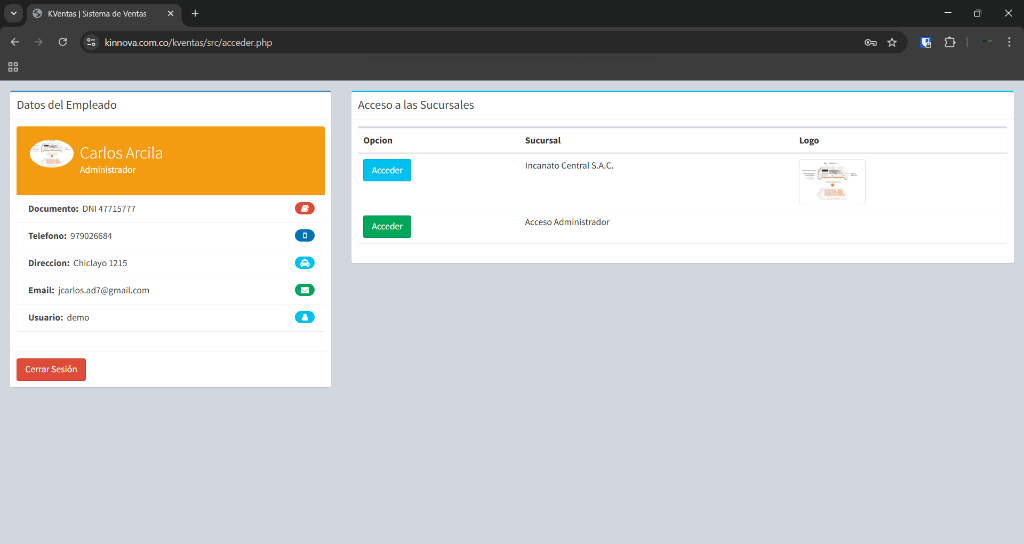
Task: Open the Chrome three-dot menu
Action: 1009,42
